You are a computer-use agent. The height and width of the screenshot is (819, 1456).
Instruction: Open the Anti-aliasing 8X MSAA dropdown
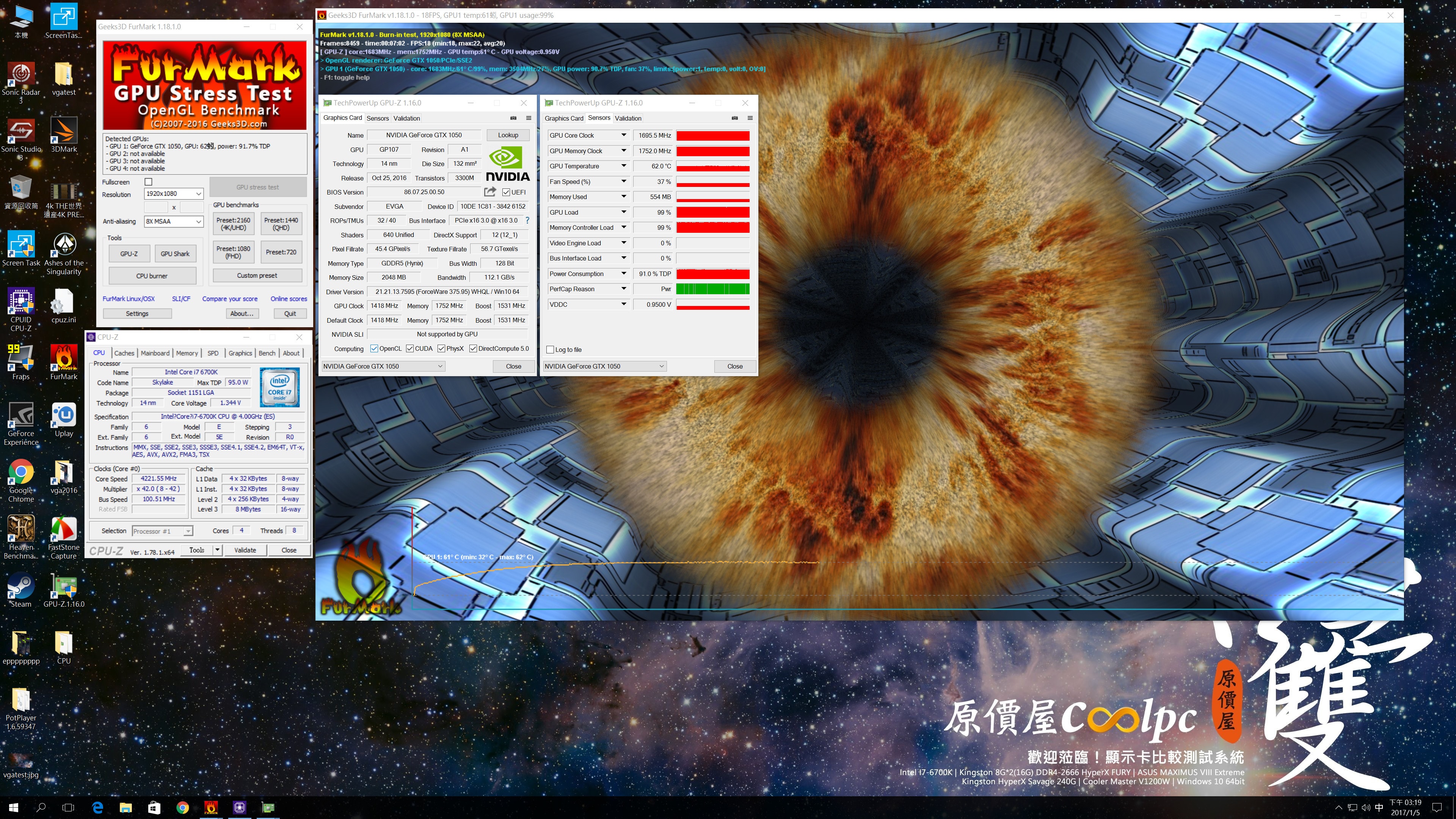point(174,221)
